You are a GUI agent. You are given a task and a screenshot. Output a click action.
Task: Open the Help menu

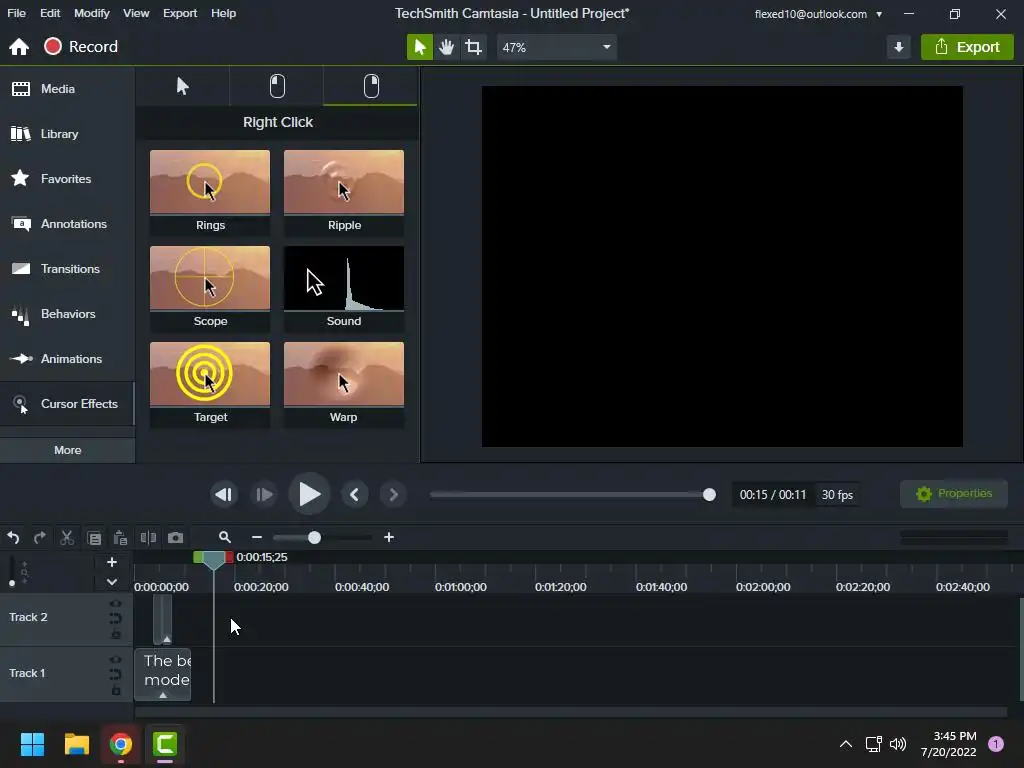223,13
